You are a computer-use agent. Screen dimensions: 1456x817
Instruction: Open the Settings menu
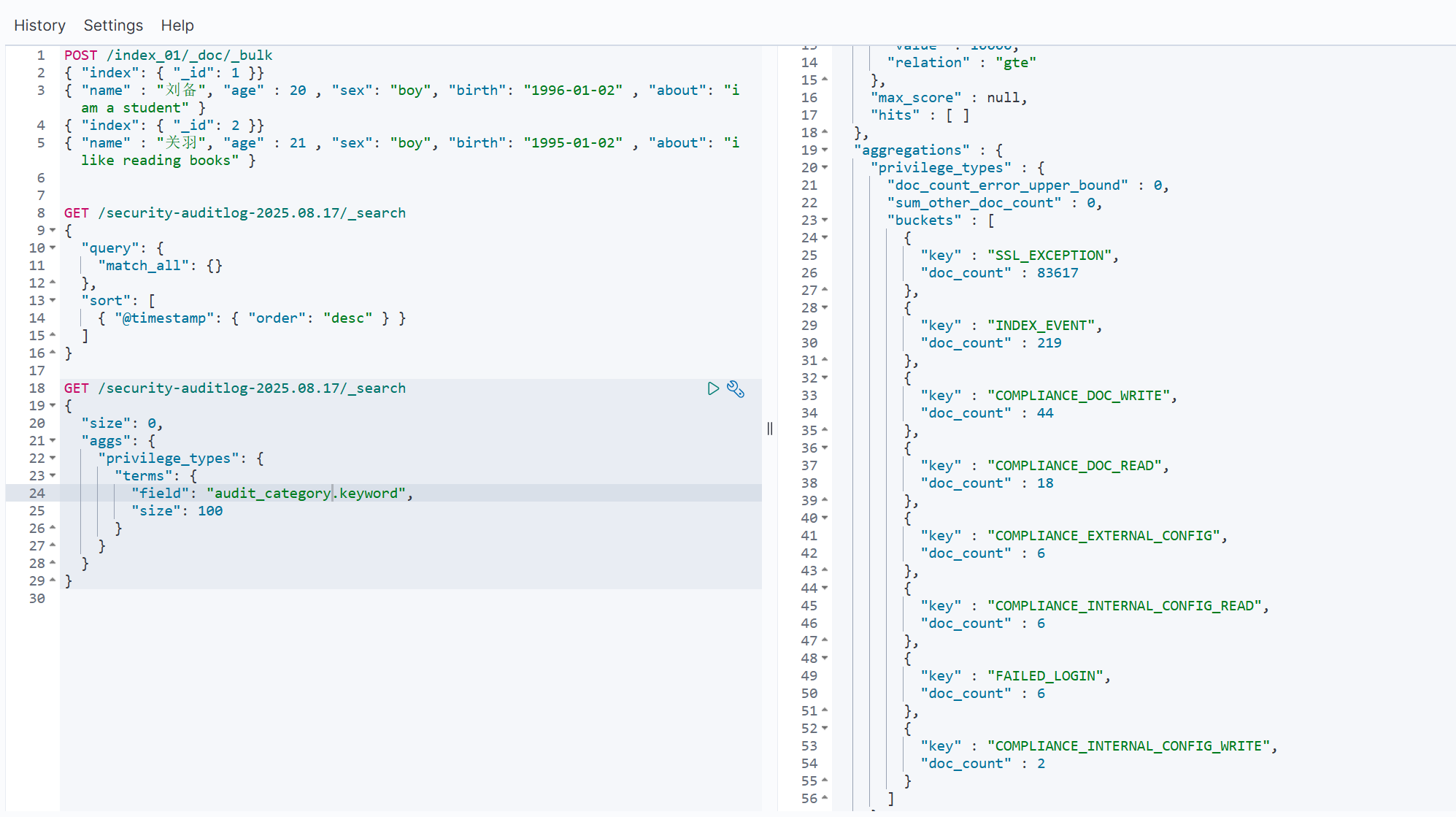113,26
